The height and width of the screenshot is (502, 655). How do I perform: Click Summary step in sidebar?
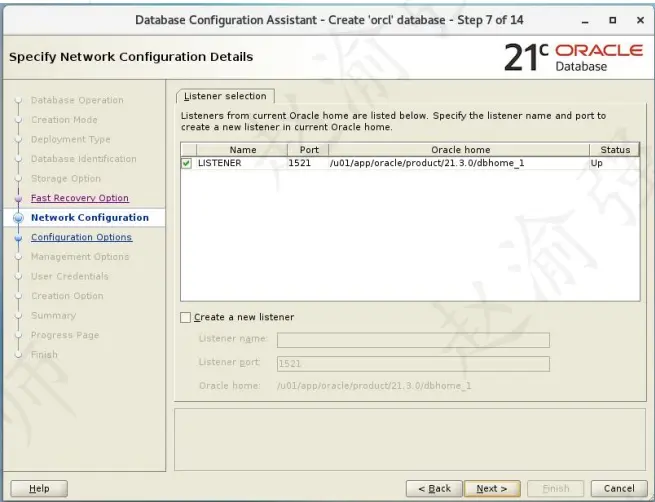click(53, 316)
